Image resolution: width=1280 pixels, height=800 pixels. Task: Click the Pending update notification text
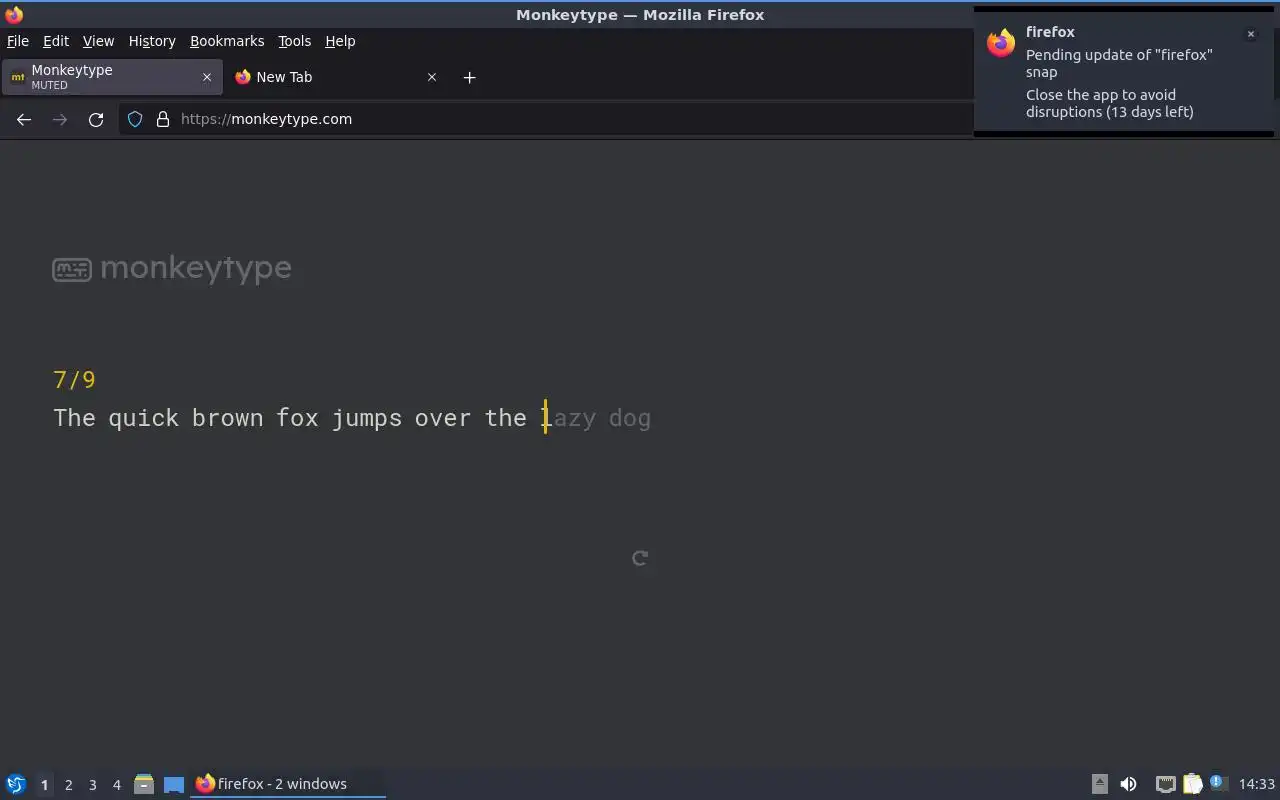[x=1119, y=63]
